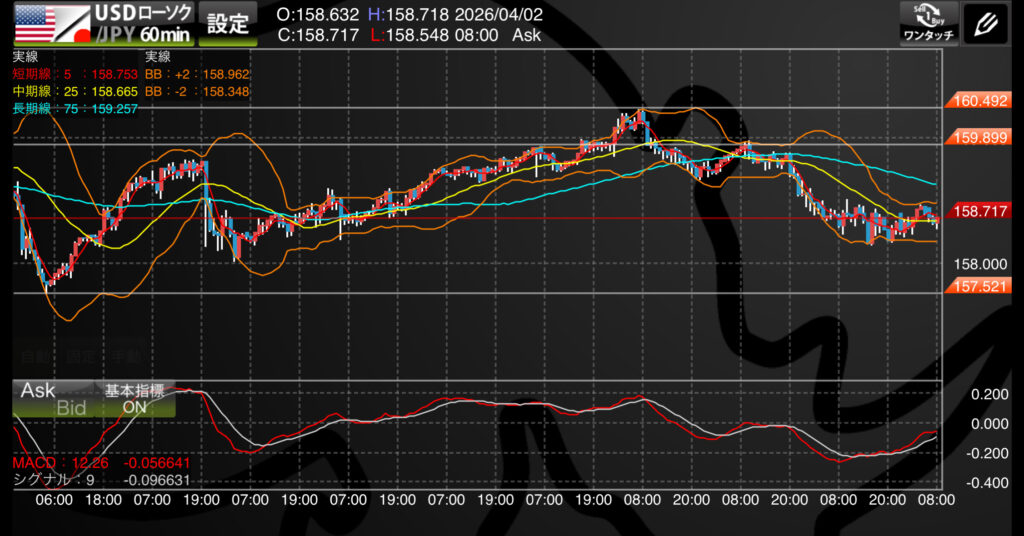Tap the orange 157.521 price line tag

click(979, 286)
